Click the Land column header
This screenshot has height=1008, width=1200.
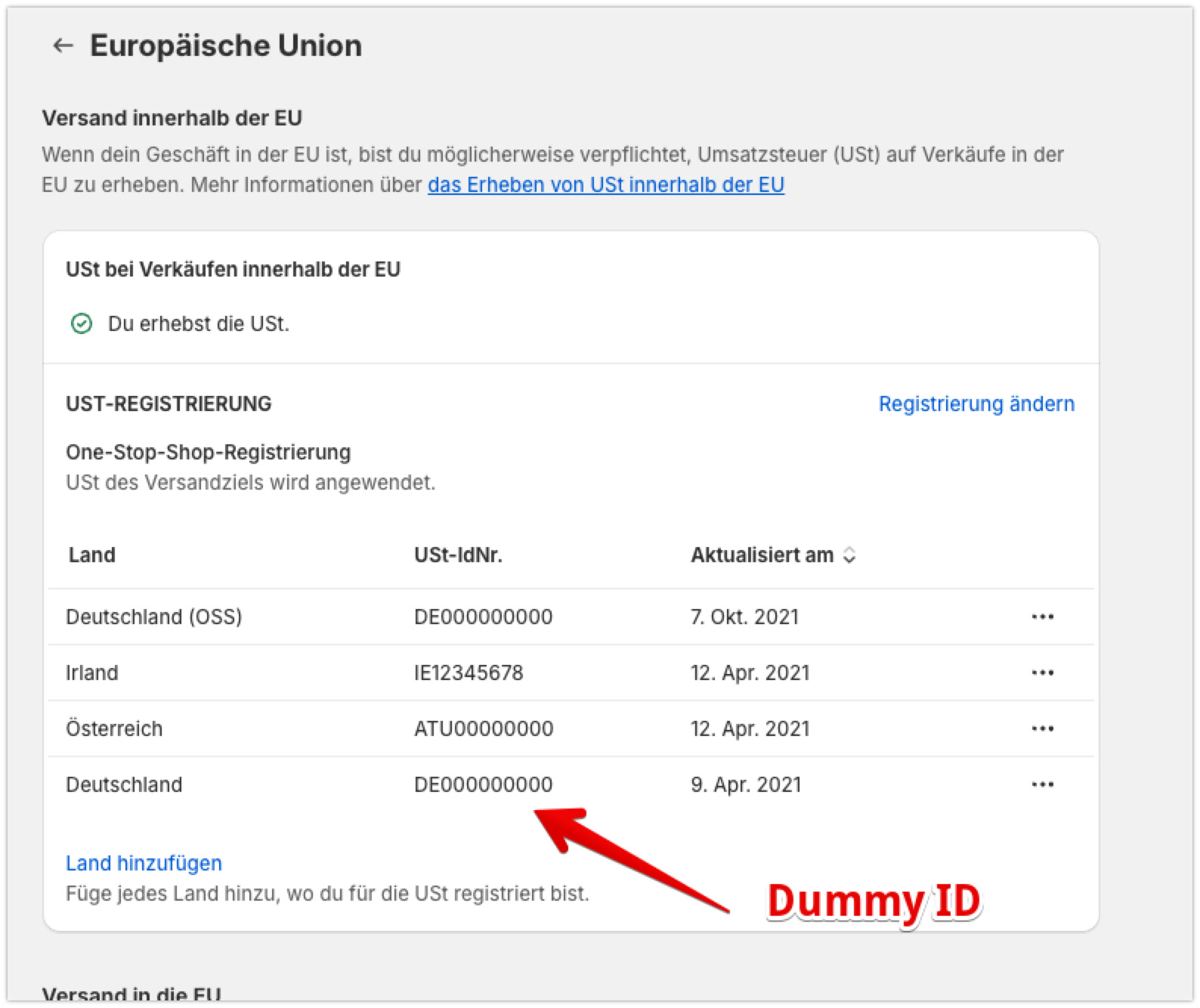(x=92, y=555)
